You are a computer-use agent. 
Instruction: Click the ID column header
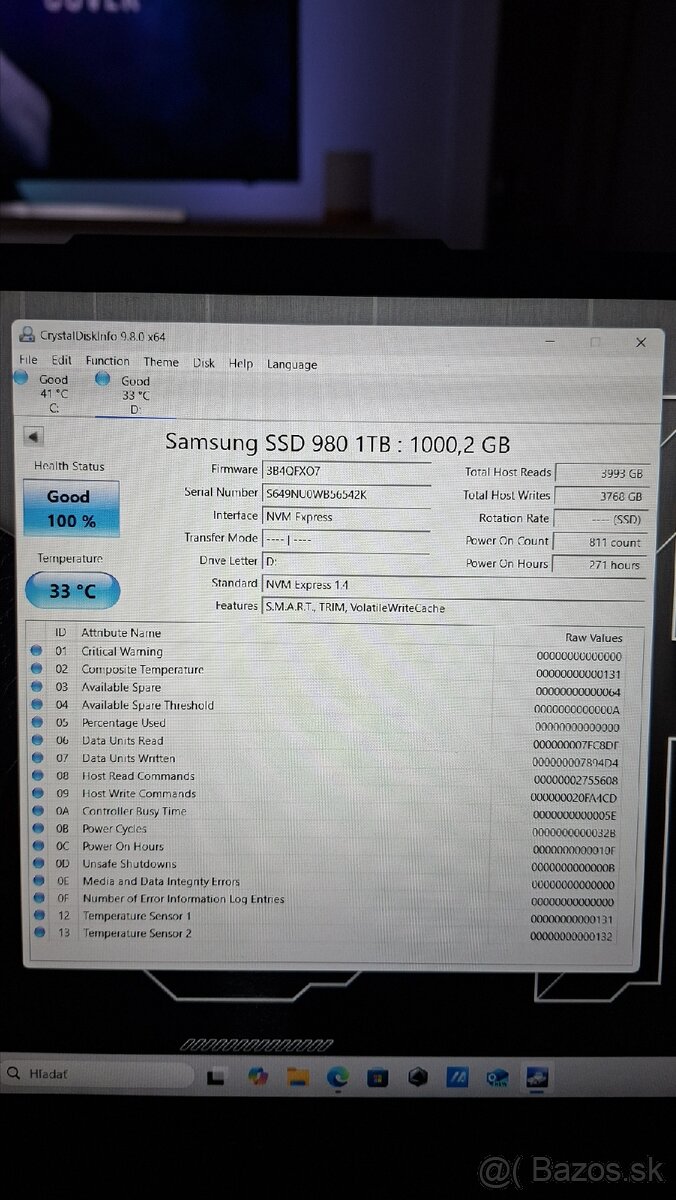60,633
